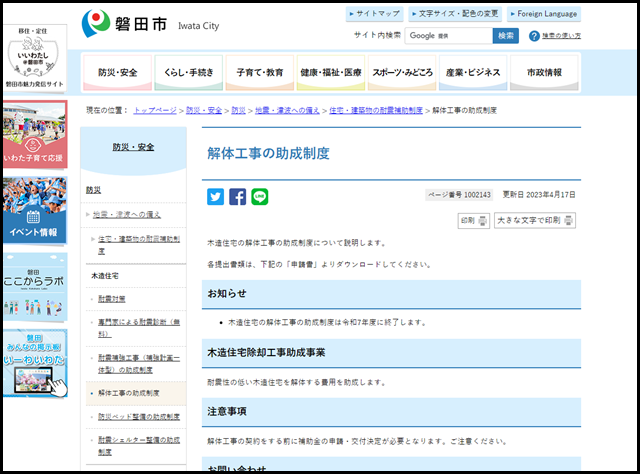Open the イベント情報 banner

(x=34, y=210)
